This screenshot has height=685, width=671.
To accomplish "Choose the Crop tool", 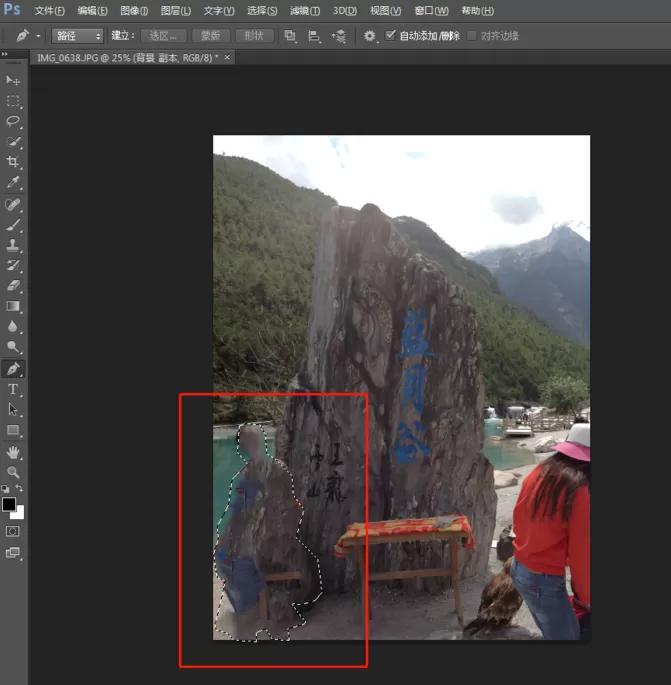I will 13,161.
